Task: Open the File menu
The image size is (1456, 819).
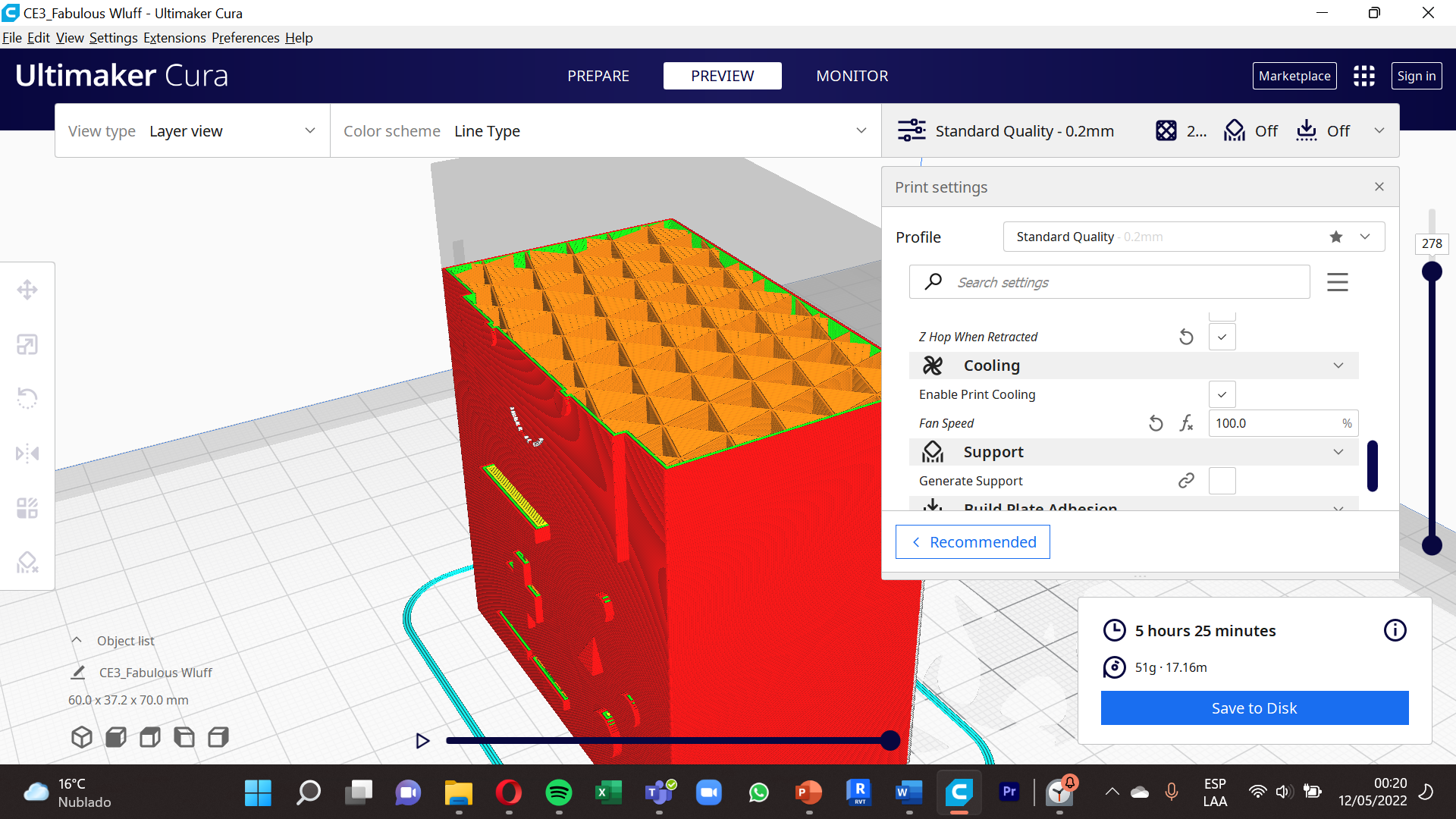Action: [x=12, y=38]
